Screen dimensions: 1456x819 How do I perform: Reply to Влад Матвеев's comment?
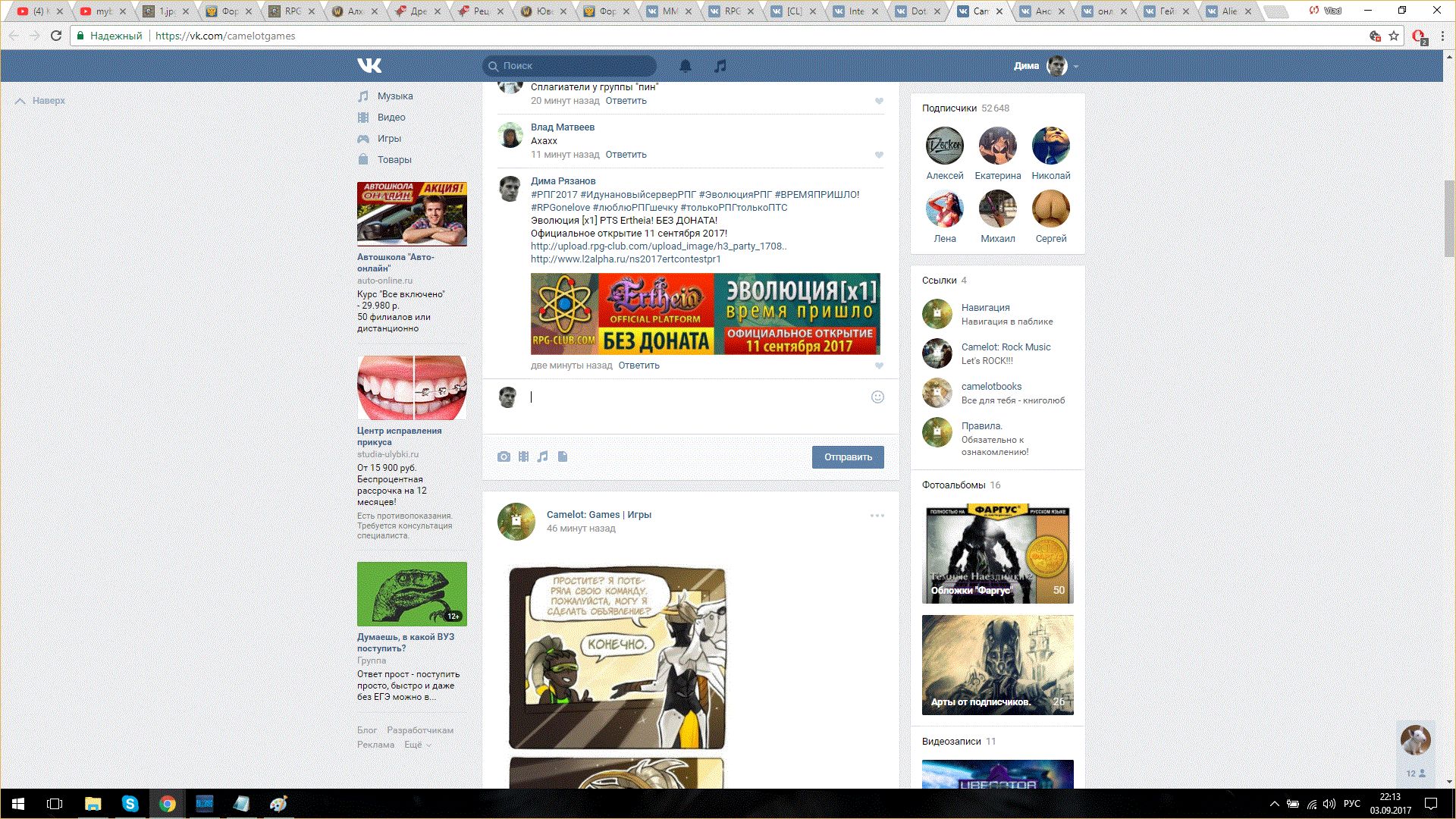(626, 155)
